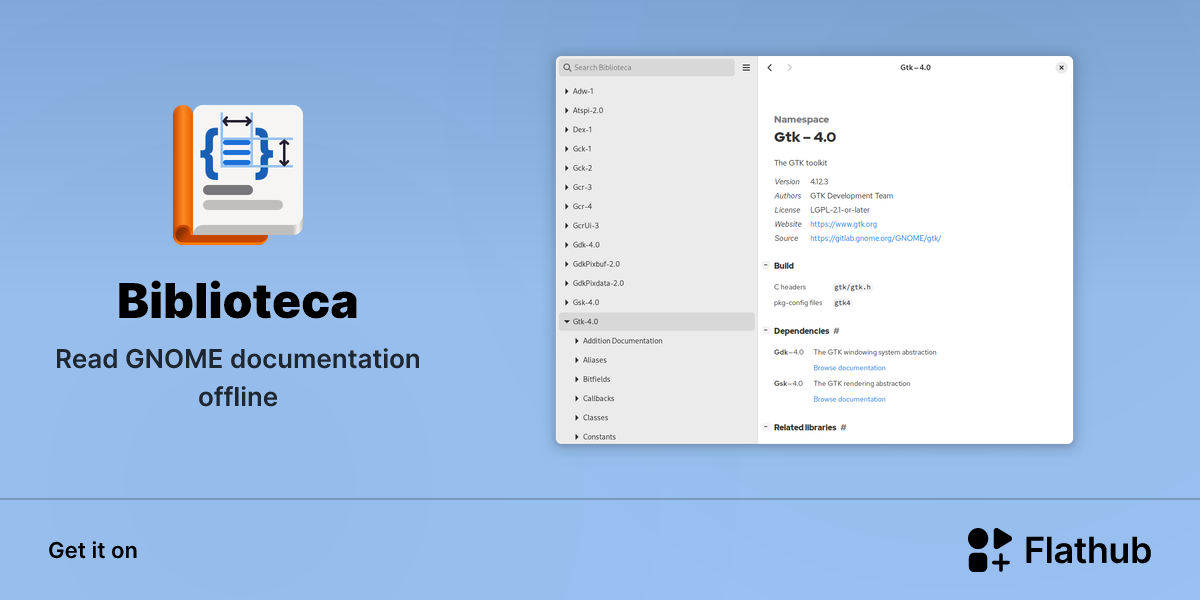Click the Dependencies anchor hash link
Image resolution: width=1200 pixels, height=600 pixels.
[x=836, y=331]
